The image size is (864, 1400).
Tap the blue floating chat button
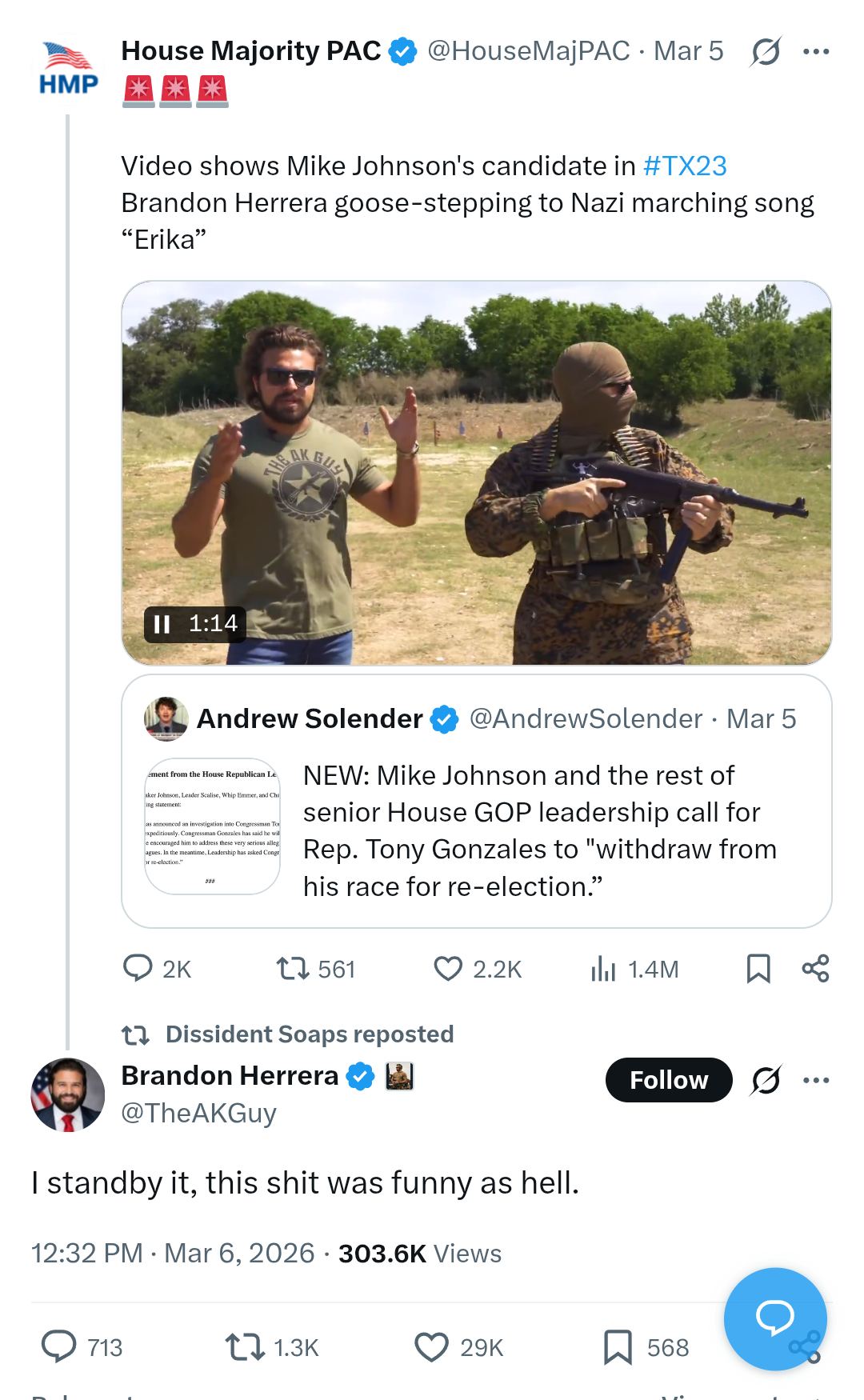pos(774,1318)
